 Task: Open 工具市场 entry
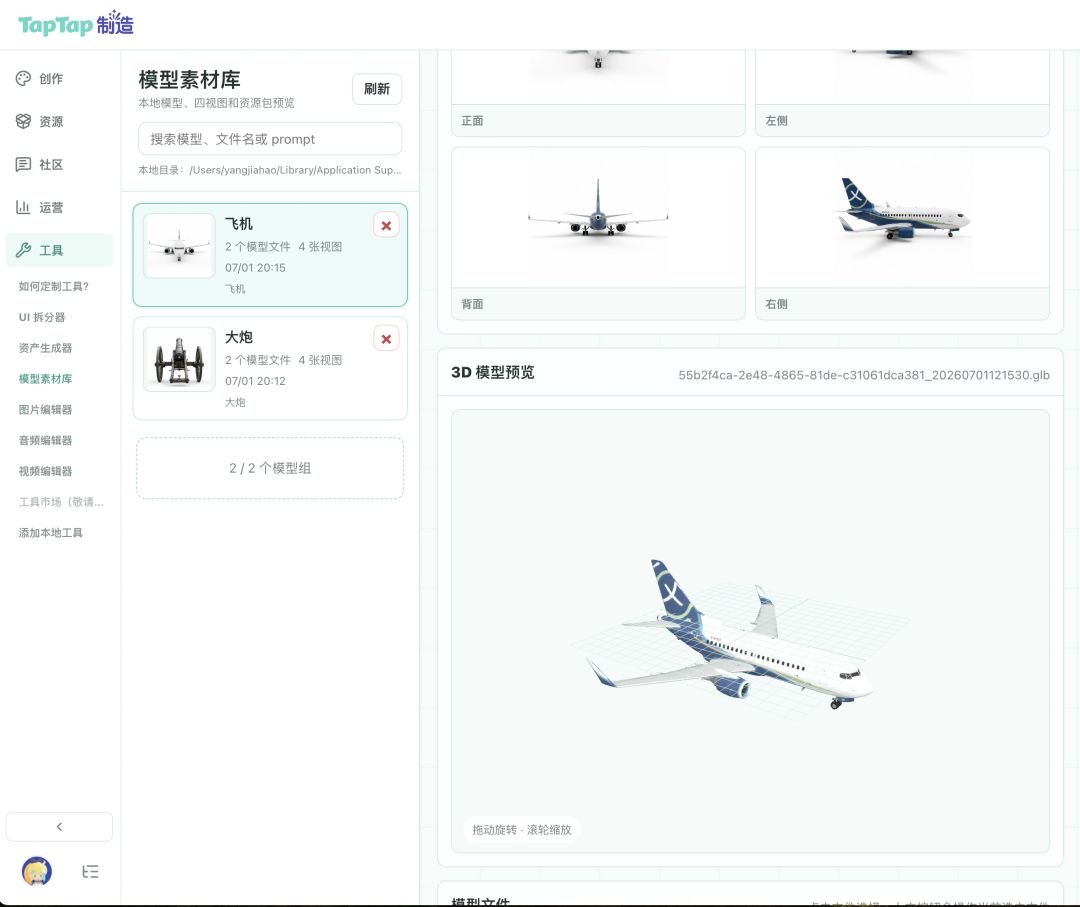click(x=61, y=502)
